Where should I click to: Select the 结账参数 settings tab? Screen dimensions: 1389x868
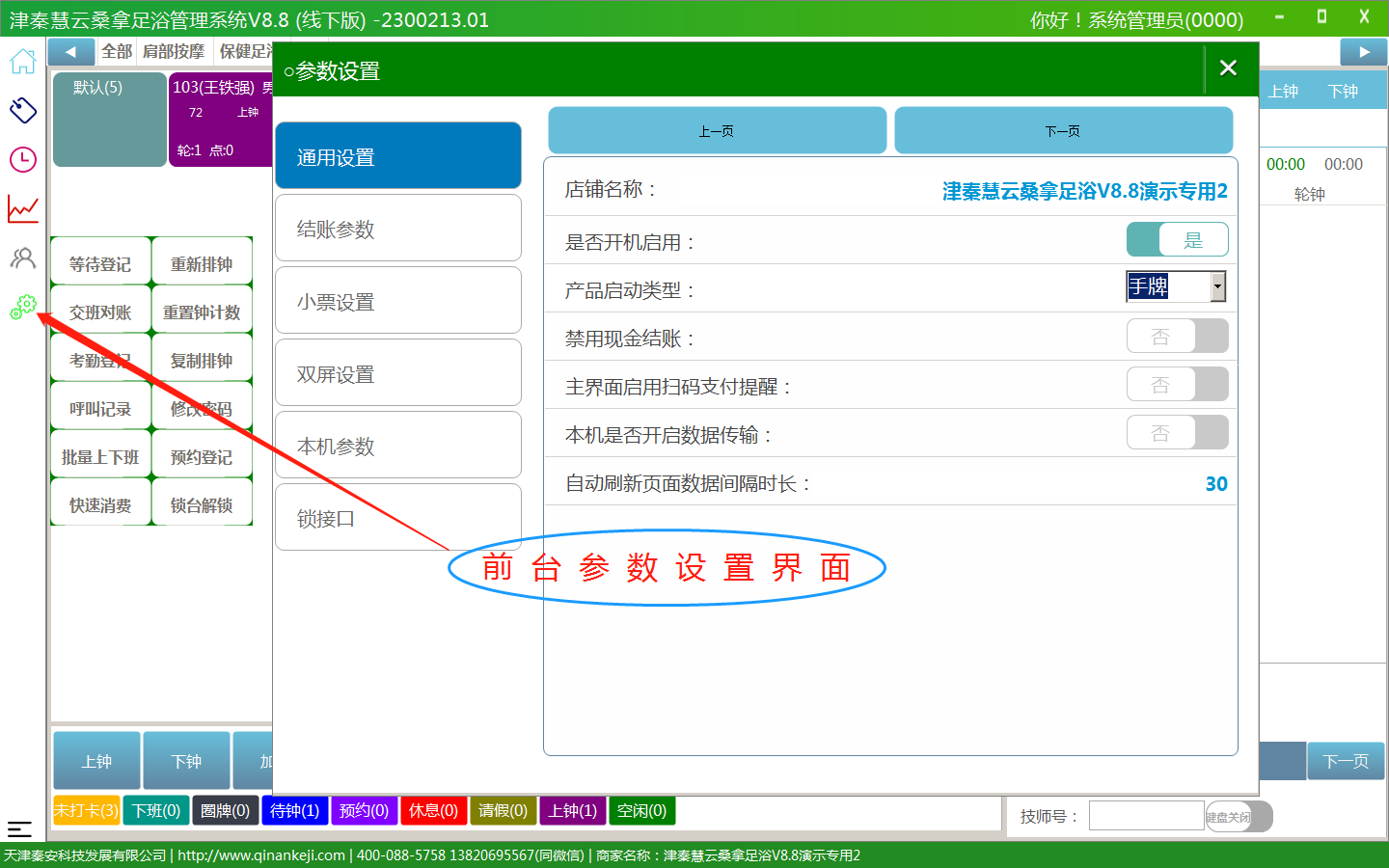(x=397, y=229)
